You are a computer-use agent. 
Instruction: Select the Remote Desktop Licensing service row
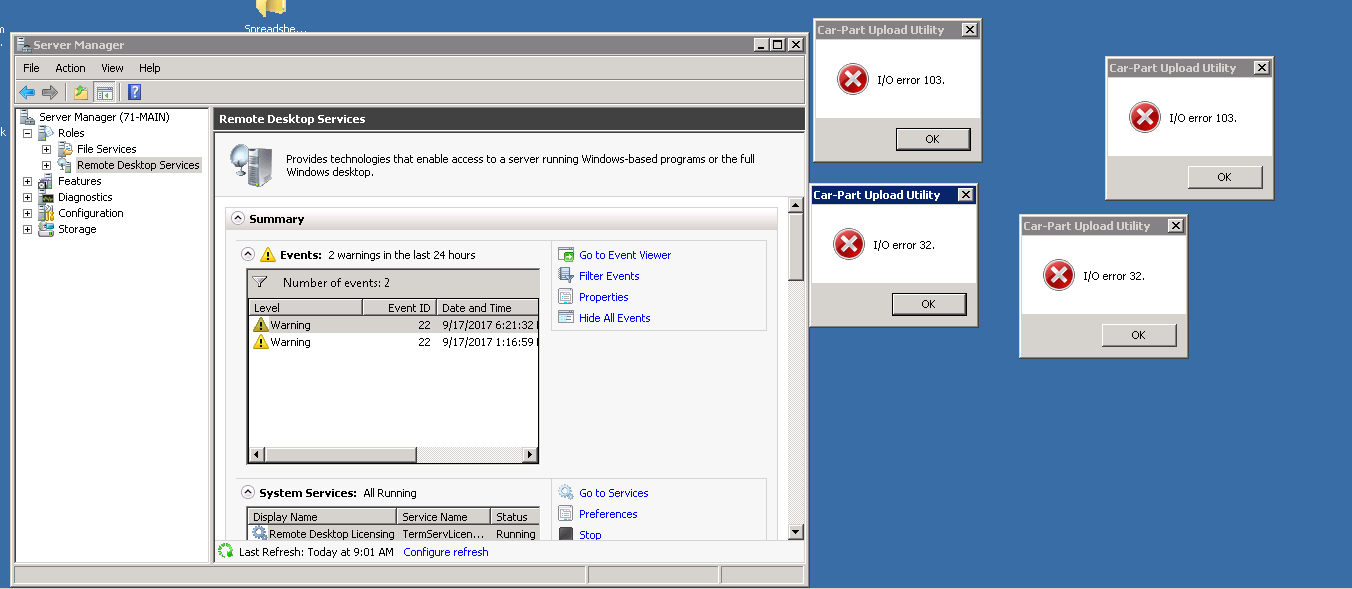[394, 534]
